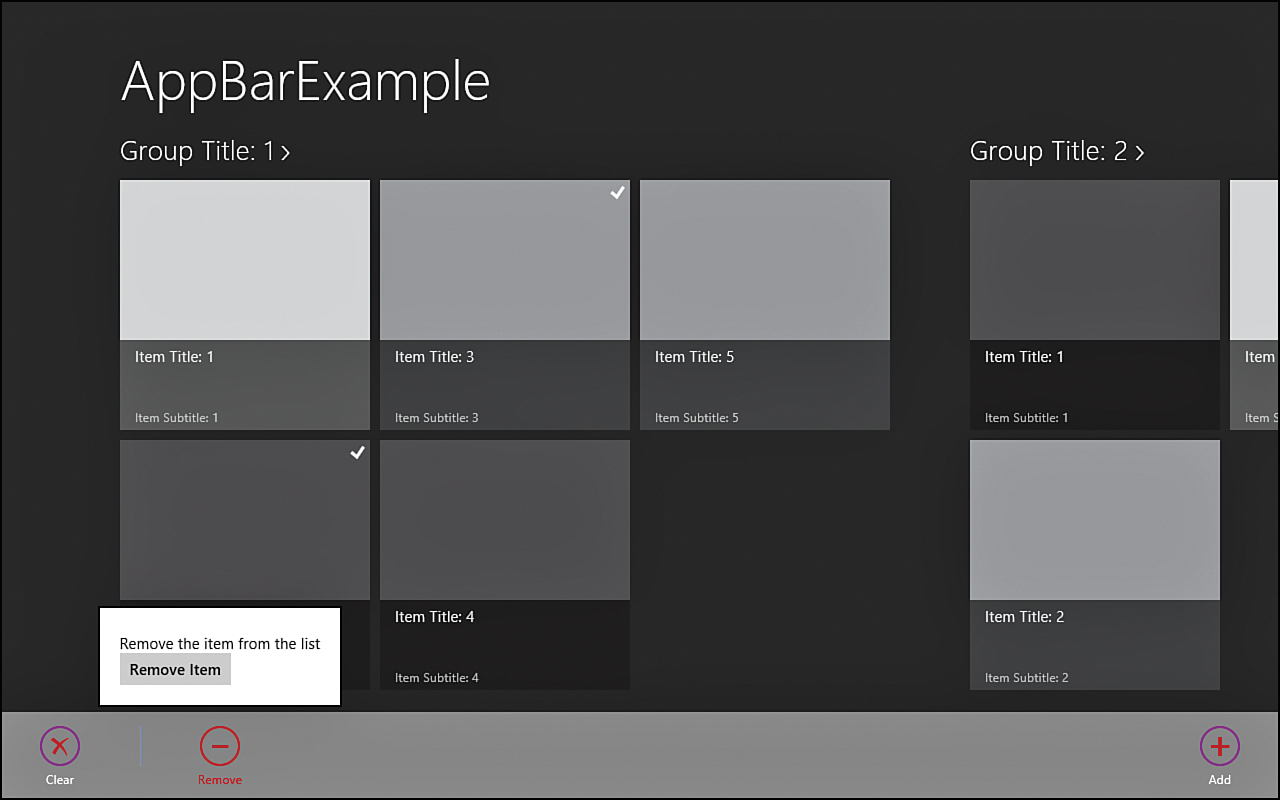1280x800 pixels.
Task: Click the Item Subtitle: 5 text
Action: click(697, 418)
